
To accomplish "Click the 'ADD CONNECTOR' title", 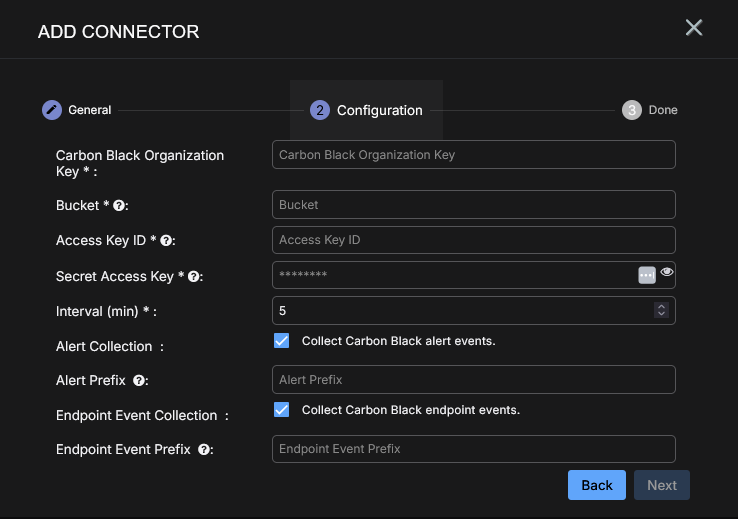I will (118, 32).
